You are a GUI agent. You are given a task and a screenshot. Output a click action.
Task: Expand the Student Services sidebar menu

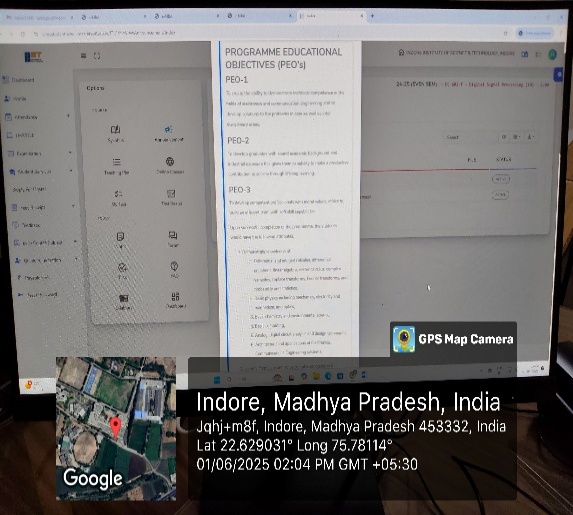[40, 171]
